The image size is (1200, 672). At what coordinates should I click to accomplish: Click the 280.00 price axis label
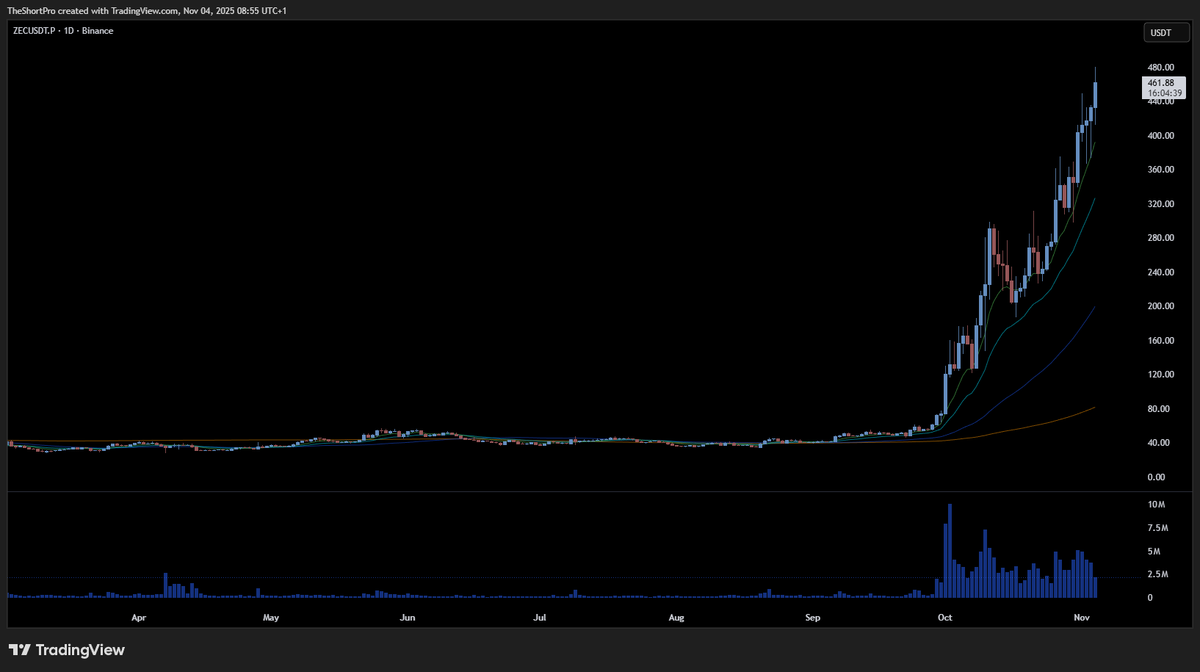(1160, 238)
